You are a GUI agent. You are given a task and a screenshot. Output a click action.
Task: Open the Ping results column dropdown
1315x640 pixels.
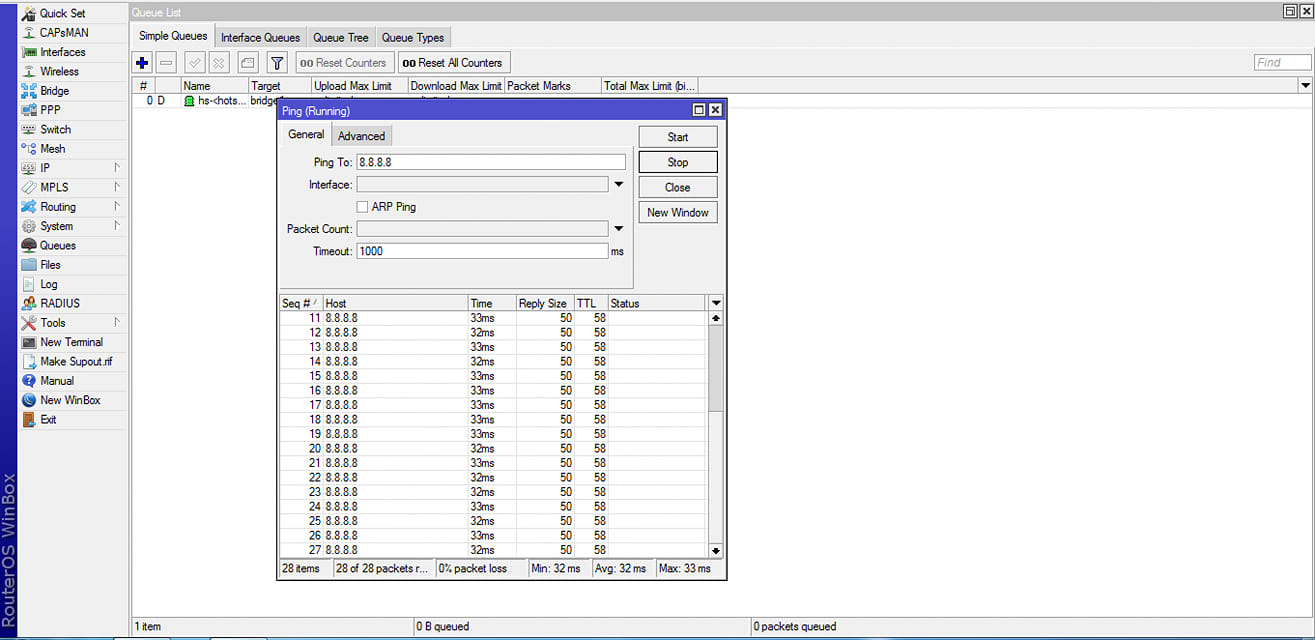click(x=716, y=303)
